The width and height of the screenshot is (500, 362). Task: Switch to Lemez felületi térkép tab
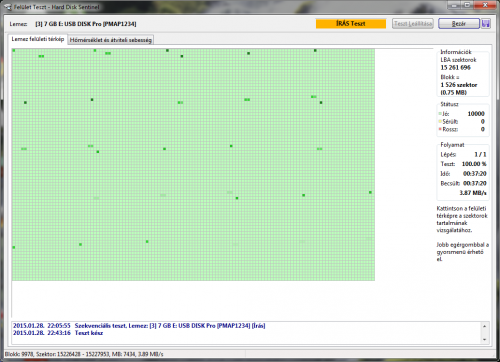click(38, 39)
